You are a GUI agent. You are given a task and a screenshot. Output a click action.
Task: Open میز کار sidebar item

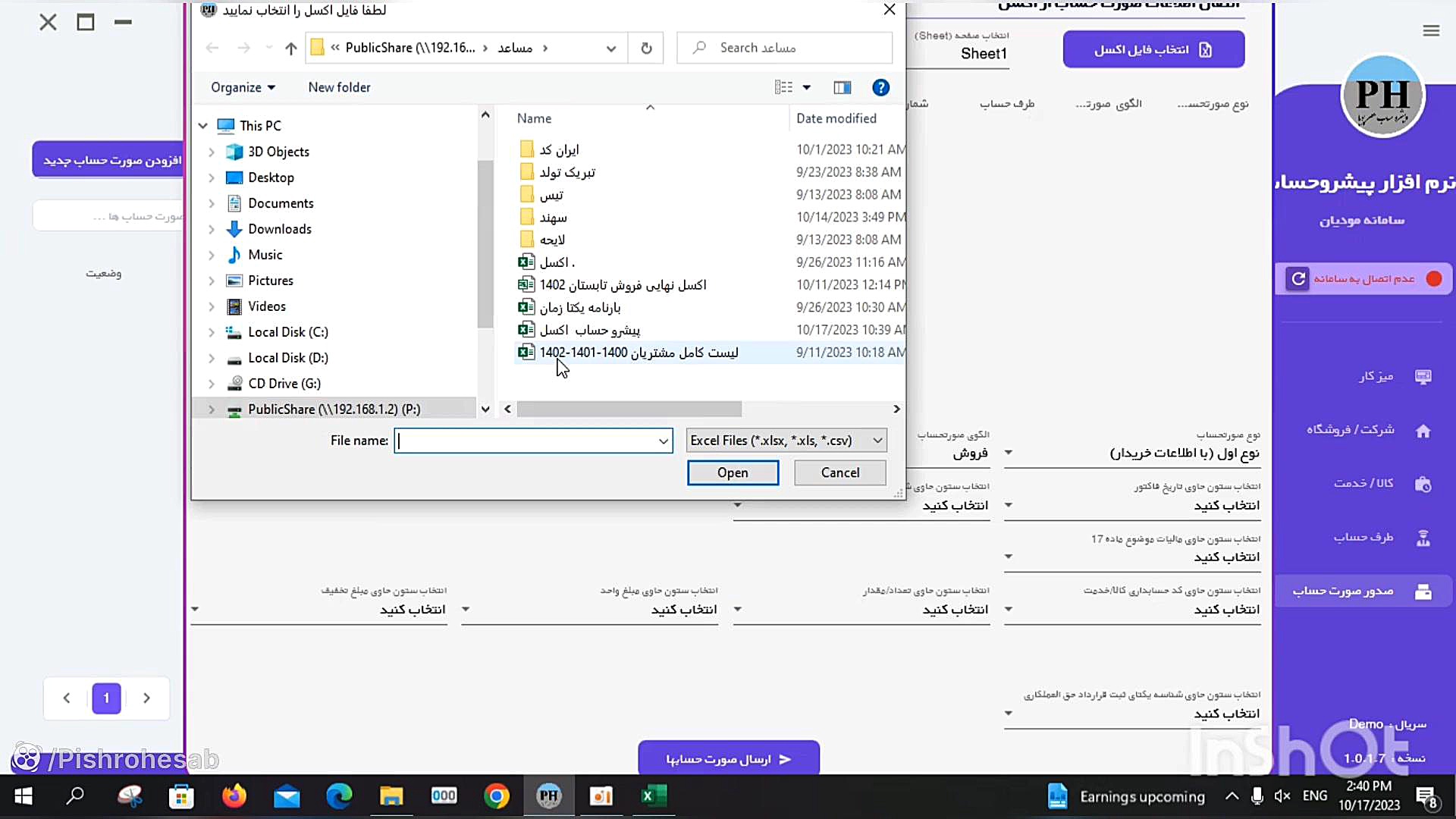(x=1394, y=376)
